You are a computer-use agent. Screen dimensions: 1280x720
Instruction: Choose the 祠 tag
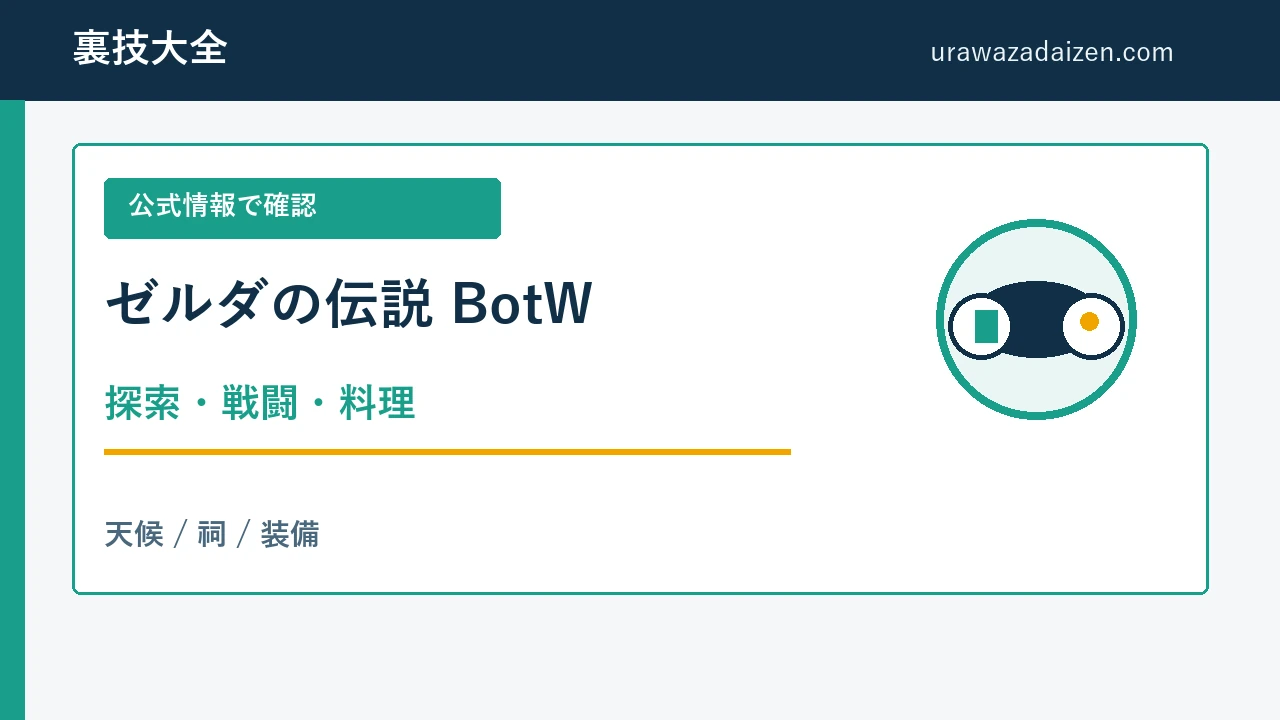pyautogui.click(x=212, y=535)
